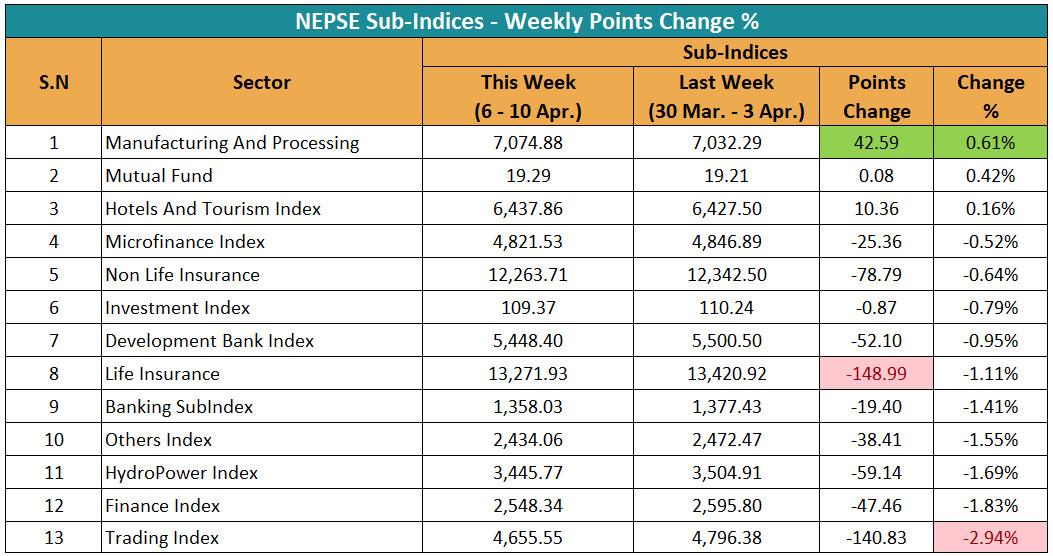1053x556 pixels.
Task: Select the Banking SubIndex sector cell
Action: [x=179, y=407]
